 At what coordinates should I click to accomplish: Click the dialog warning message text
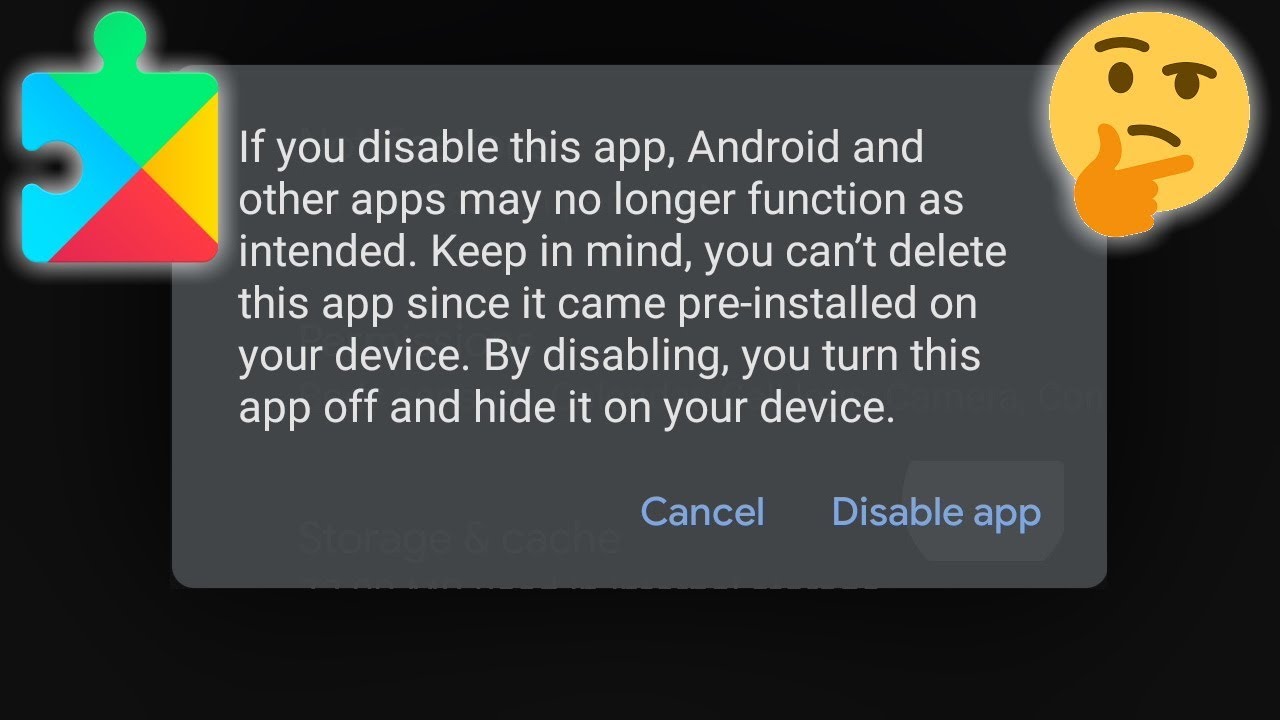tap(622, 278)
